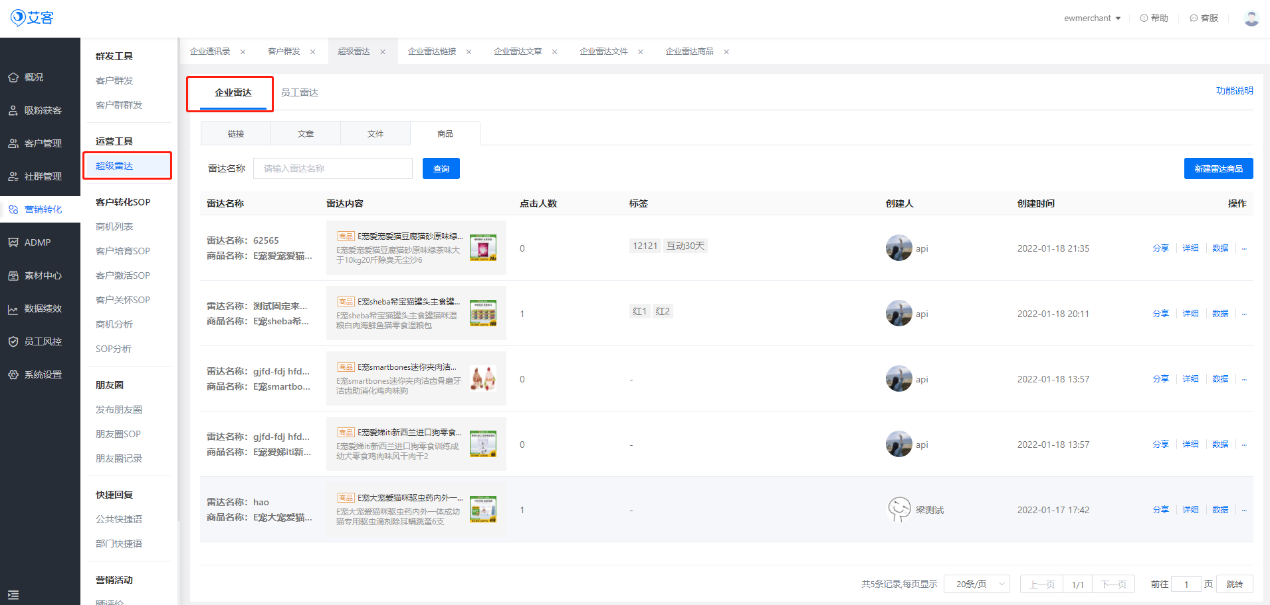The width and height of the screenshot is (1270, 605).
Task: Click 系统设置 gear in sidebar
Action: tap(13, 374)
